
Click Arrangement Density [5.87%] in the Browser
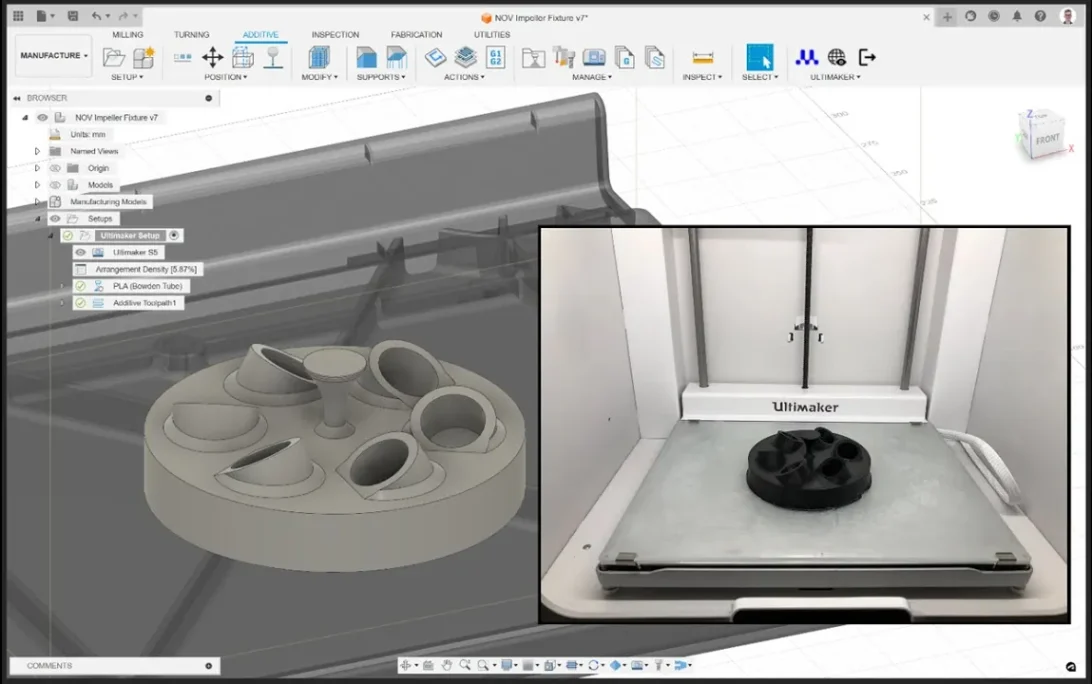coord(146,268)
